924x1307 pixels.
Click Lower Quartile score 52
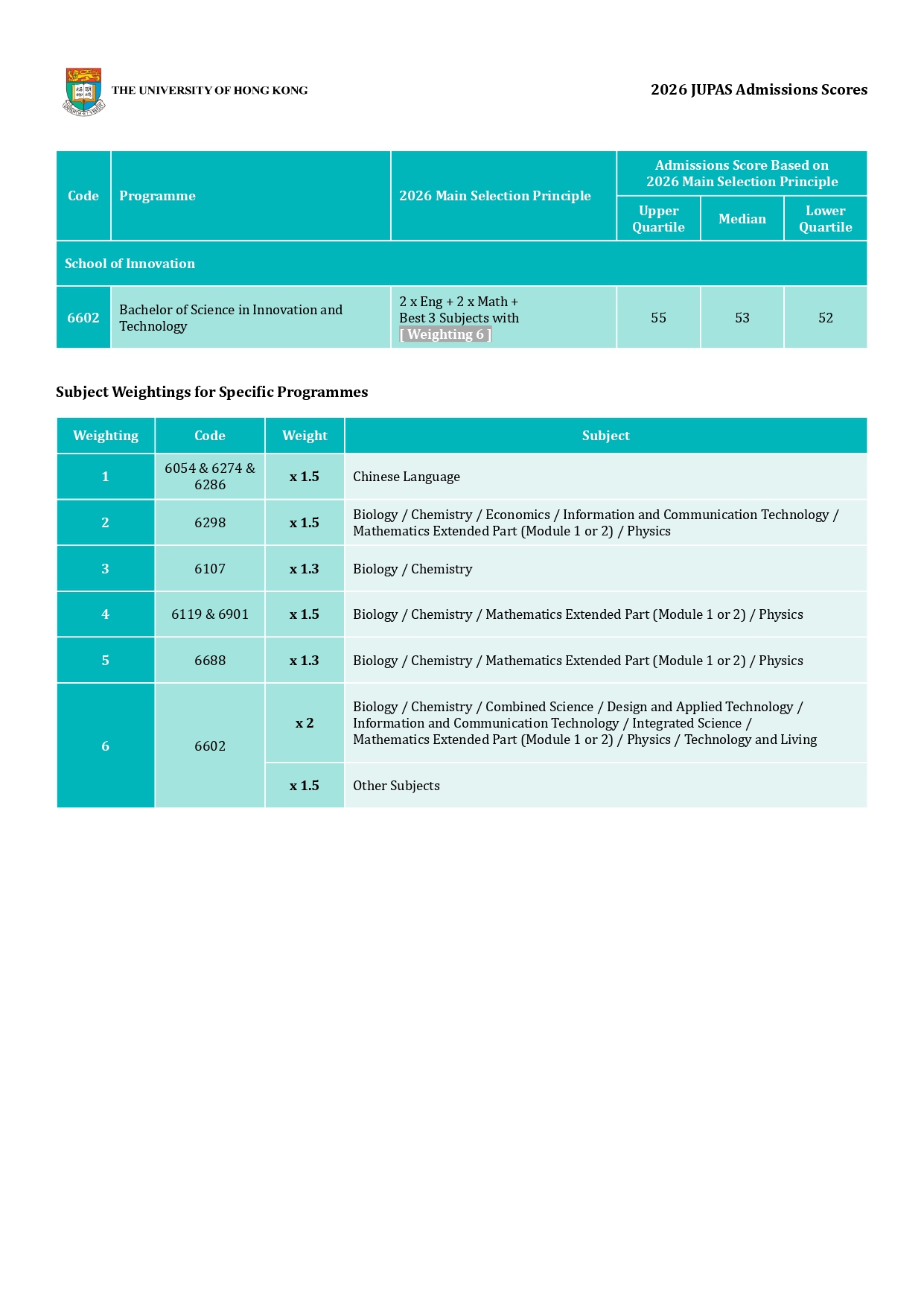[826, 318]
